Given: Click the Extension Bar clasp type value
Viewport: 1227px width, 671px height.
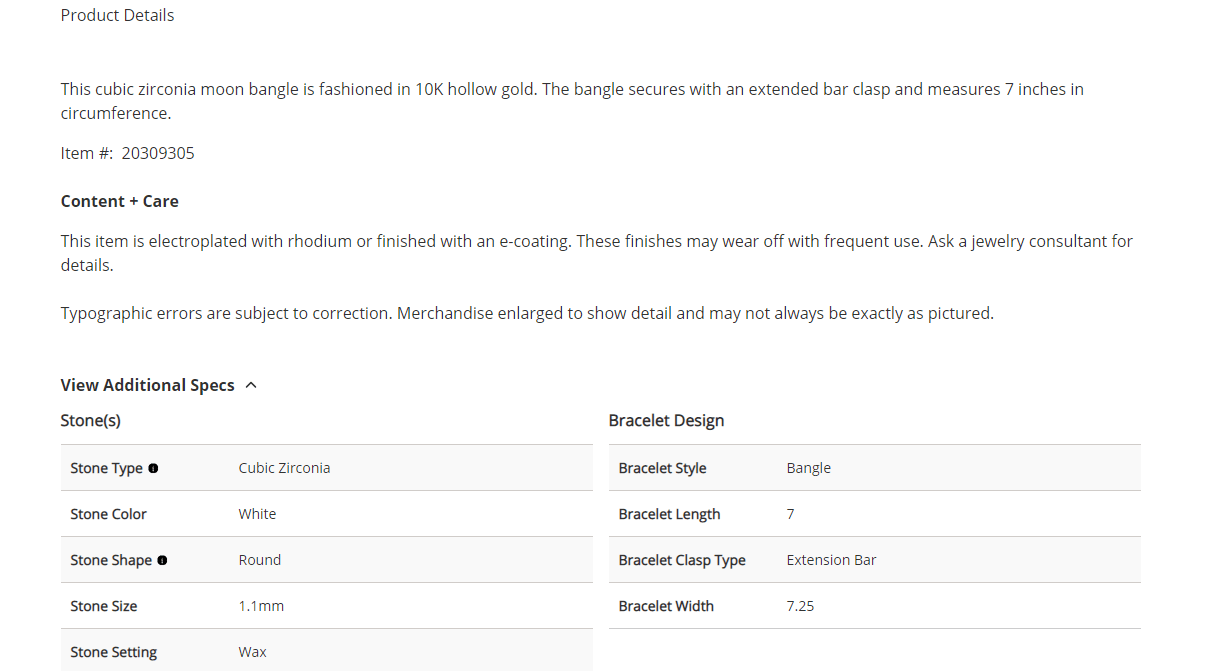Looking at the screenshot, I should (831, 560).
